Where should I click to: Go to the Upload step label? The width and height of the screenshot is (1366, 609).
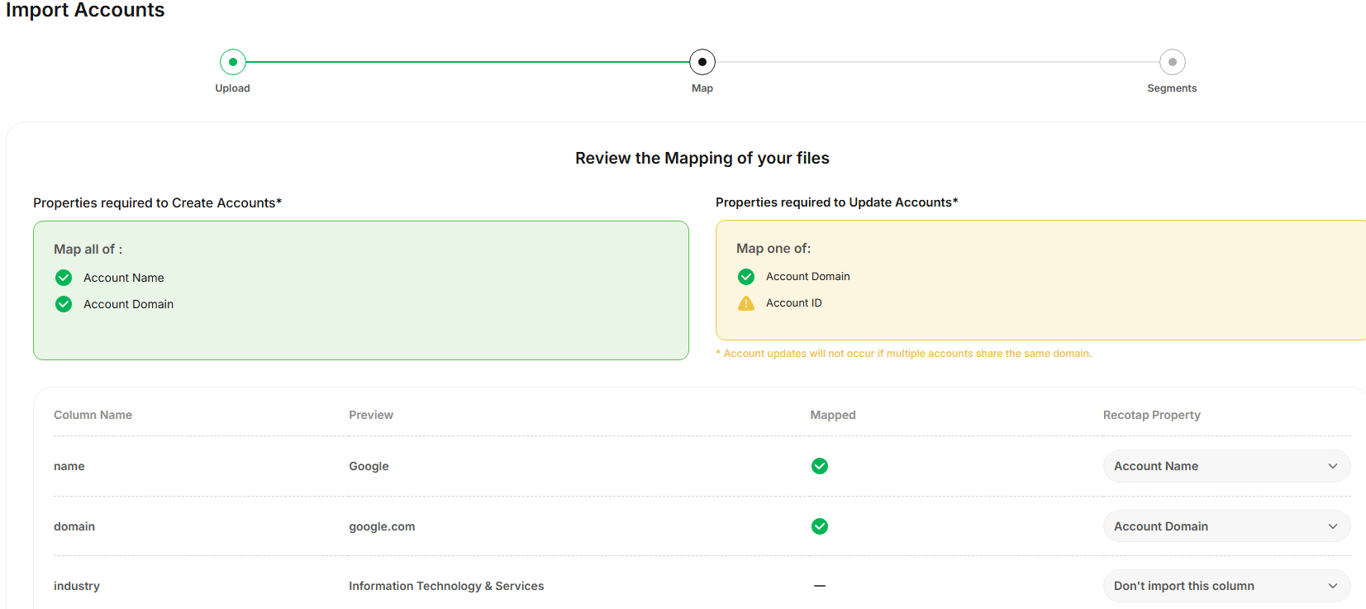pyautogui.click(x=233, y=88)
